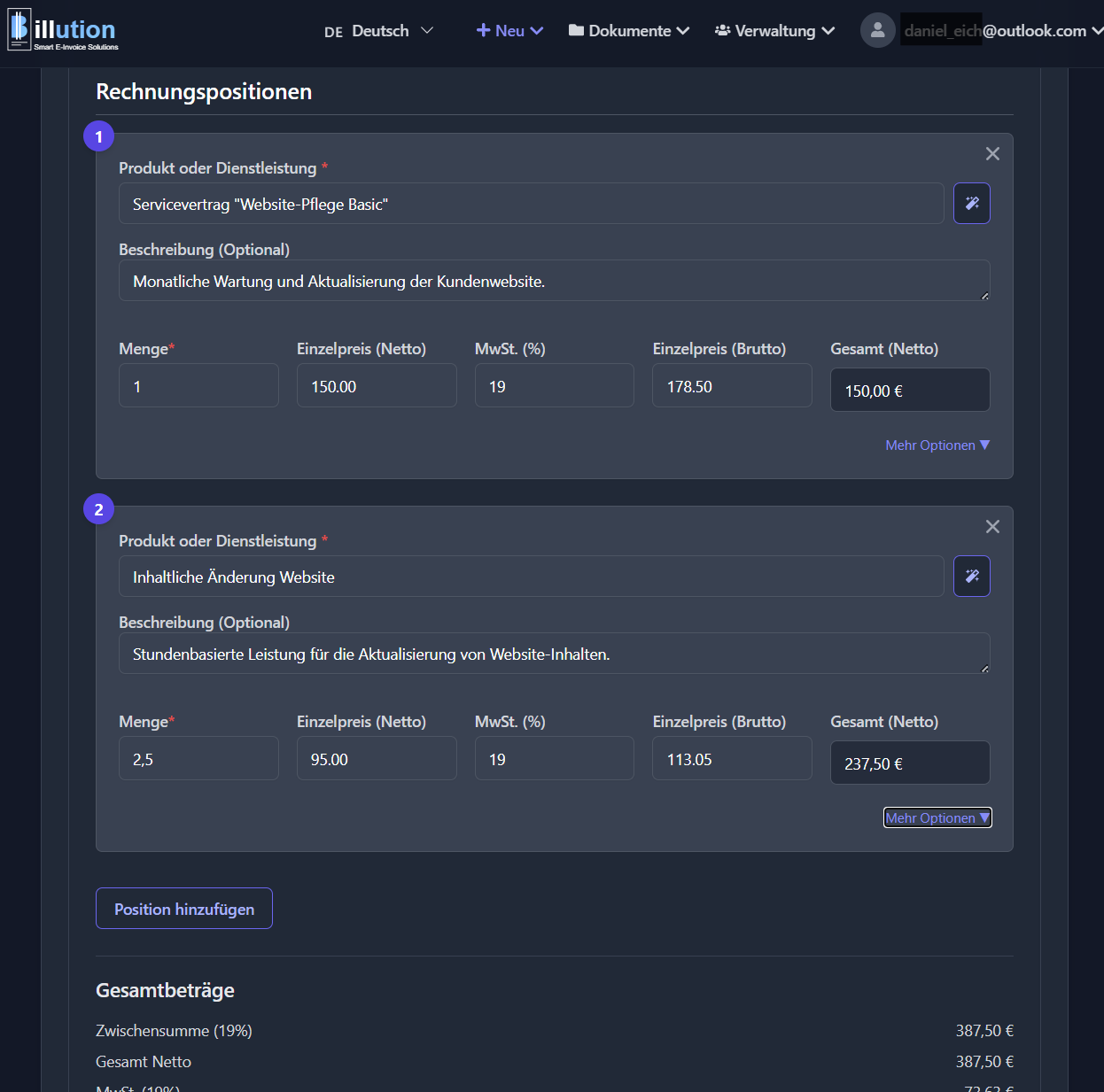1104x1092 pixels.
Task: Click the Rechnungspositionen heading
Action: tap(204, 92)
